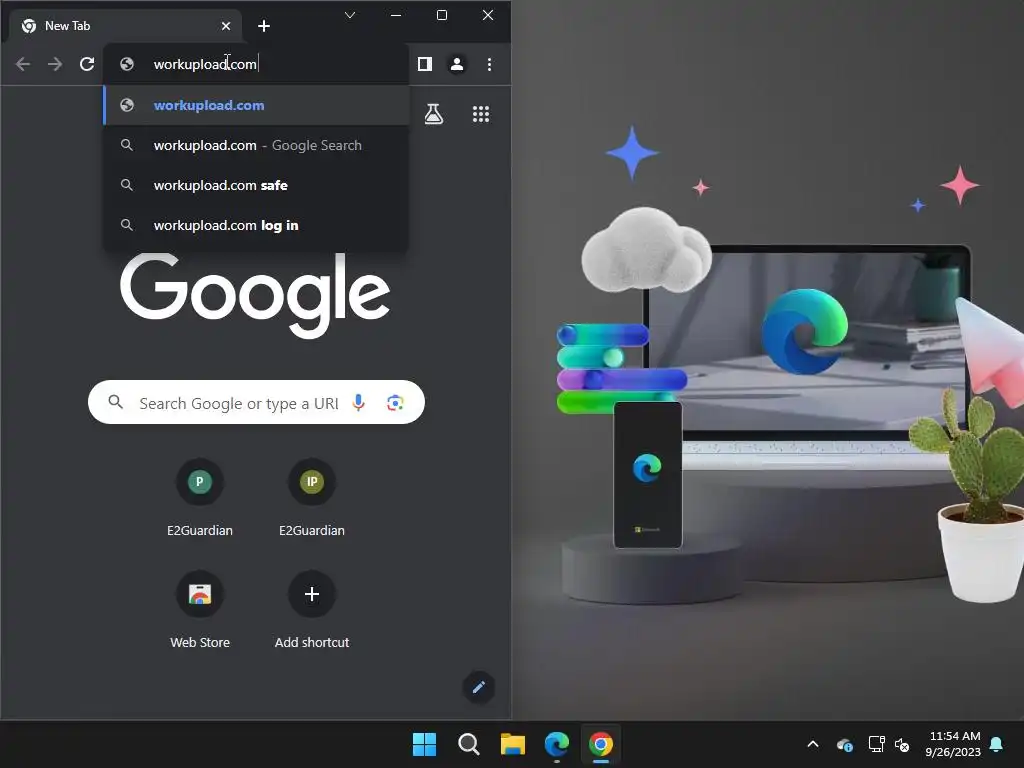Open Windows taskbar search
Screen dimensions: 1024x768
468,744
